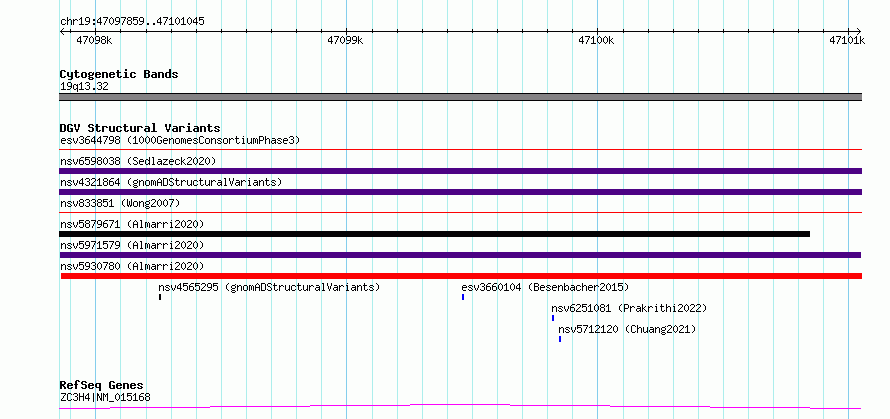This screenshot has height=419, width=890.
Task: Click the RefSeq Genes track heading
Action: click(101, 385)
